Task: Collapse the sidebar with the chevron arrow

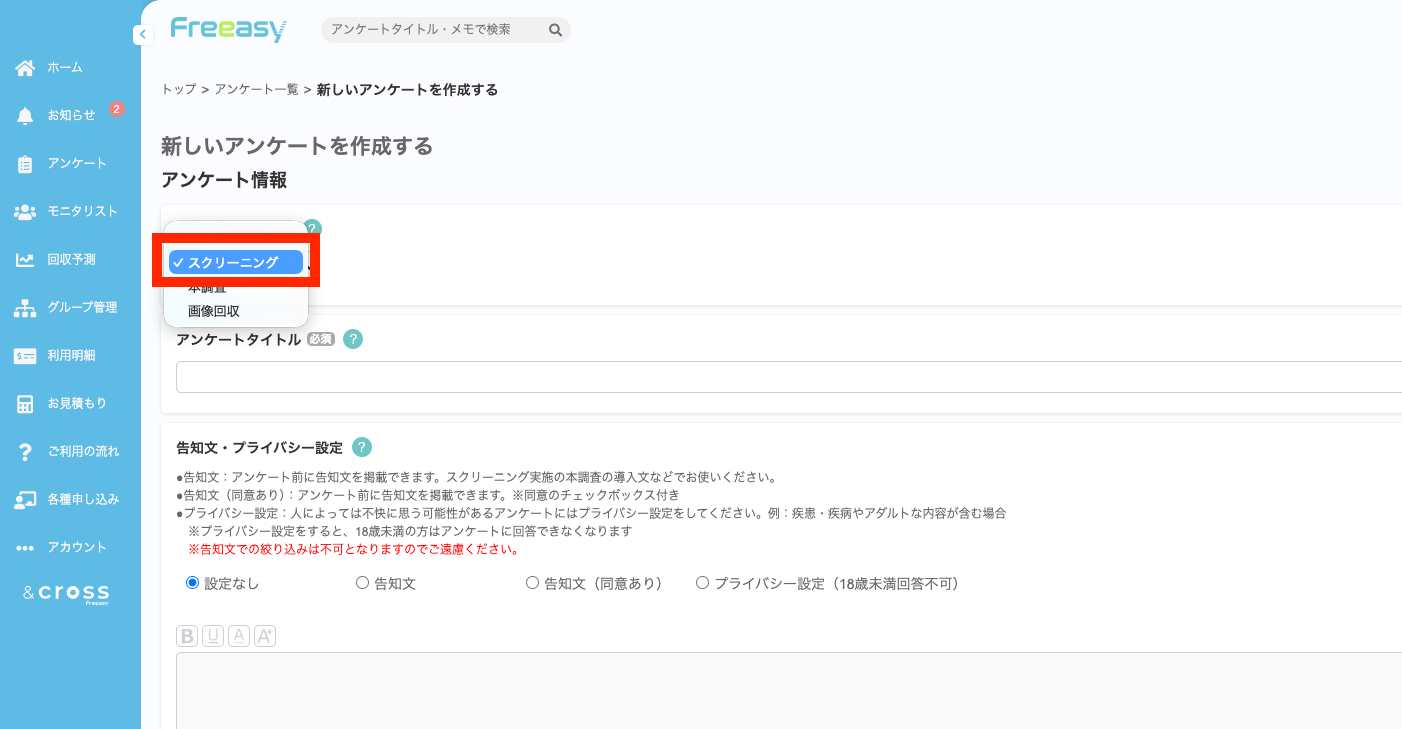Action: point(143,33)
